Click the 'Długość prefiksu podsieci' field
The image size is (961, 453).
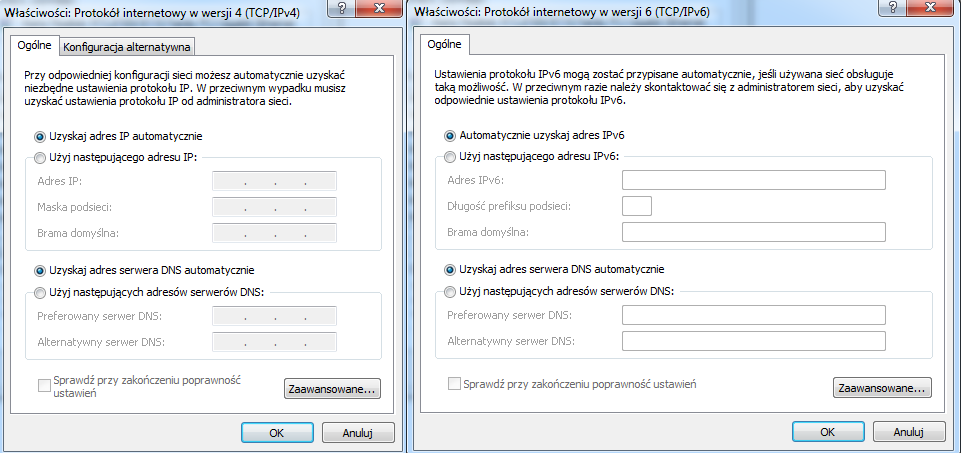(637, 206)
